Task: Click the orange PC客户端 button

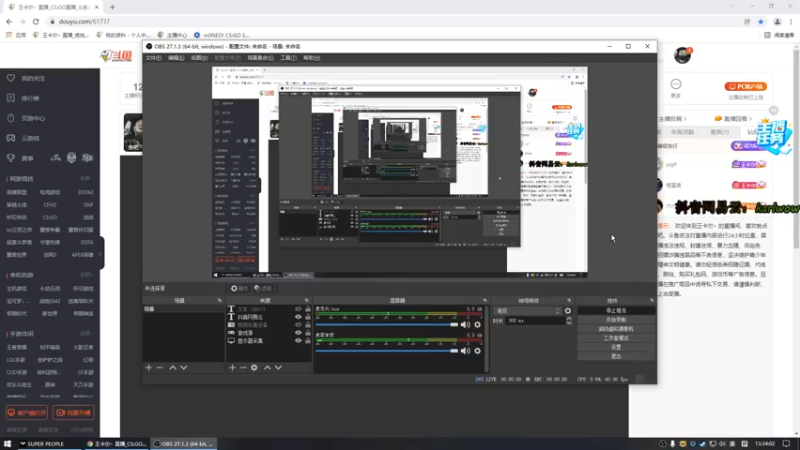Action: 745,86
